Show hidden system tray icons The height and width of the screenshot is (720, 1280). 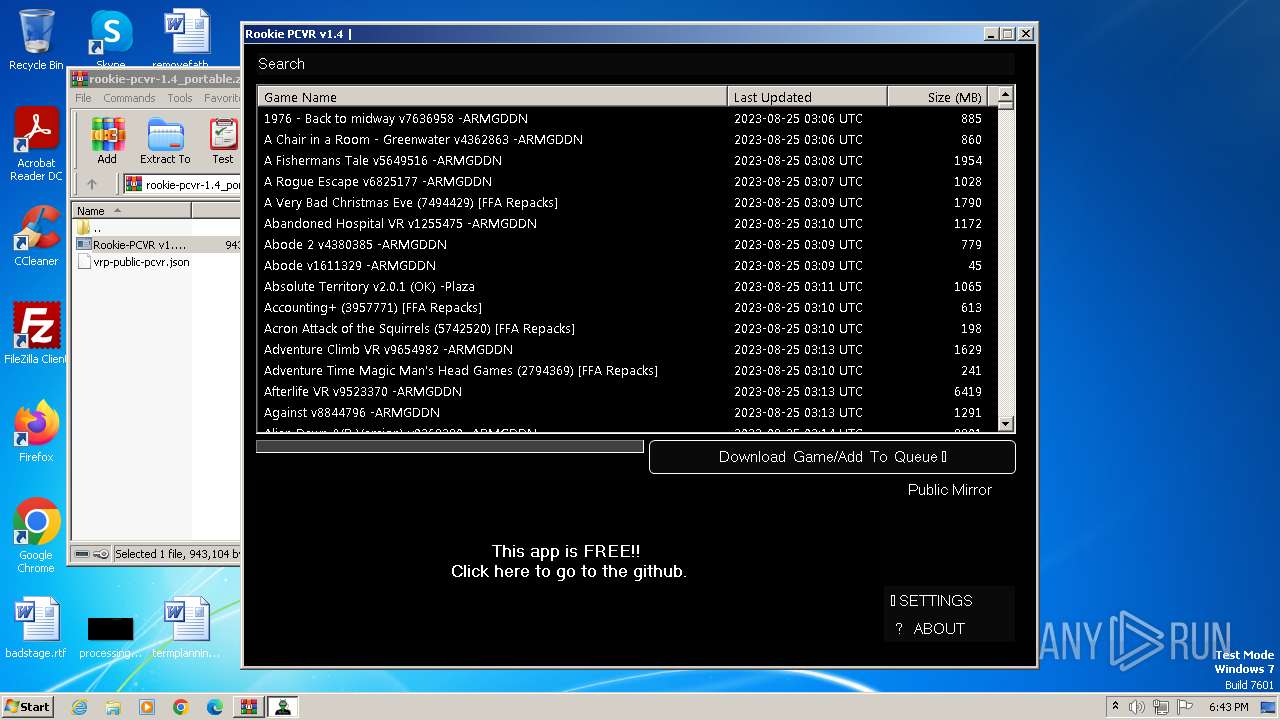coord(1115,707)
